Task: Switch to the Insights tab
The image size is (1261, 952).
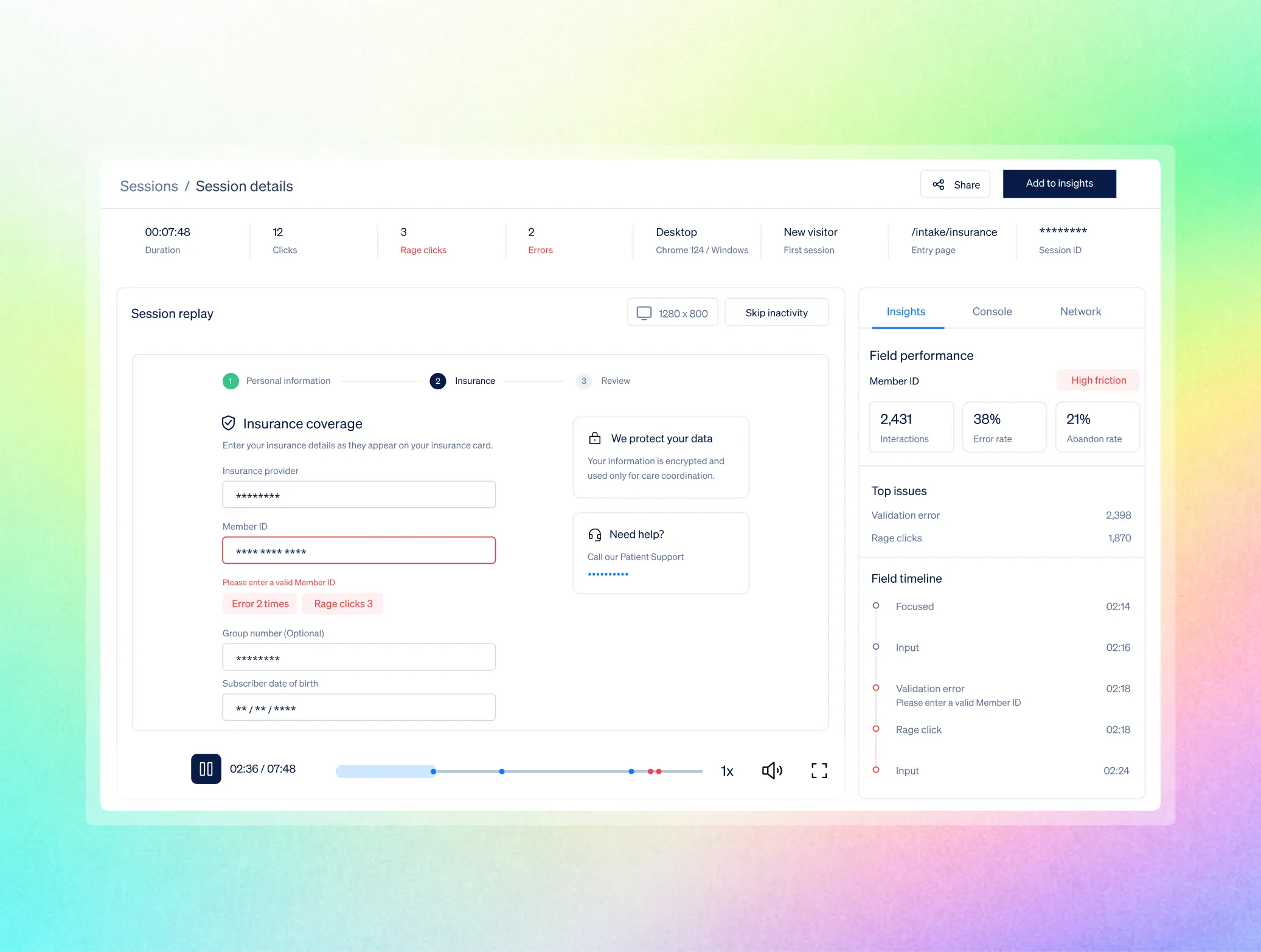Action: tap(905, 311)
